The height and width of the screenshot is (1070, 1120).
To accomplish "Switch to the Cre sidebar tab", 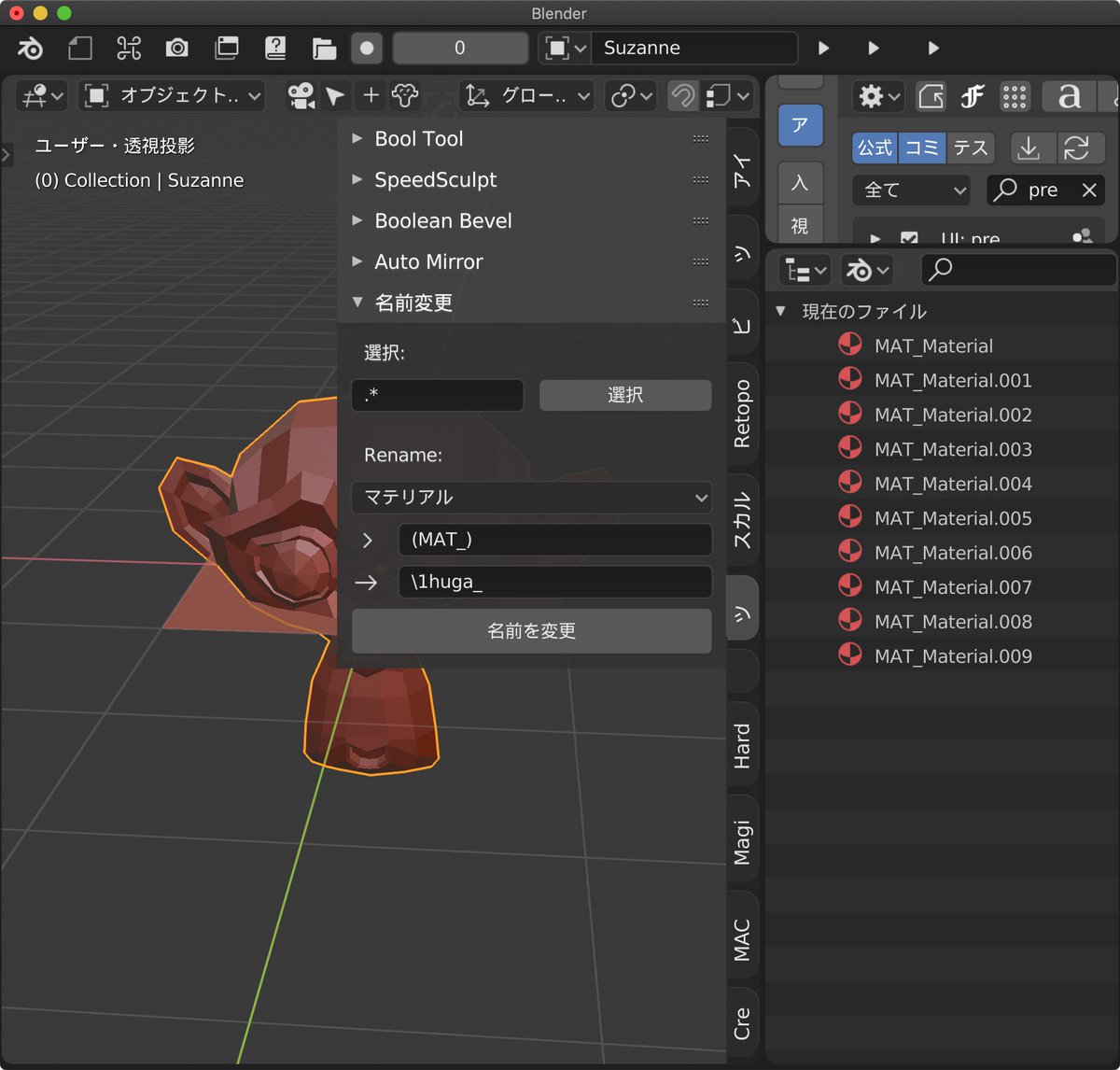I will (x=741, y=1024).
